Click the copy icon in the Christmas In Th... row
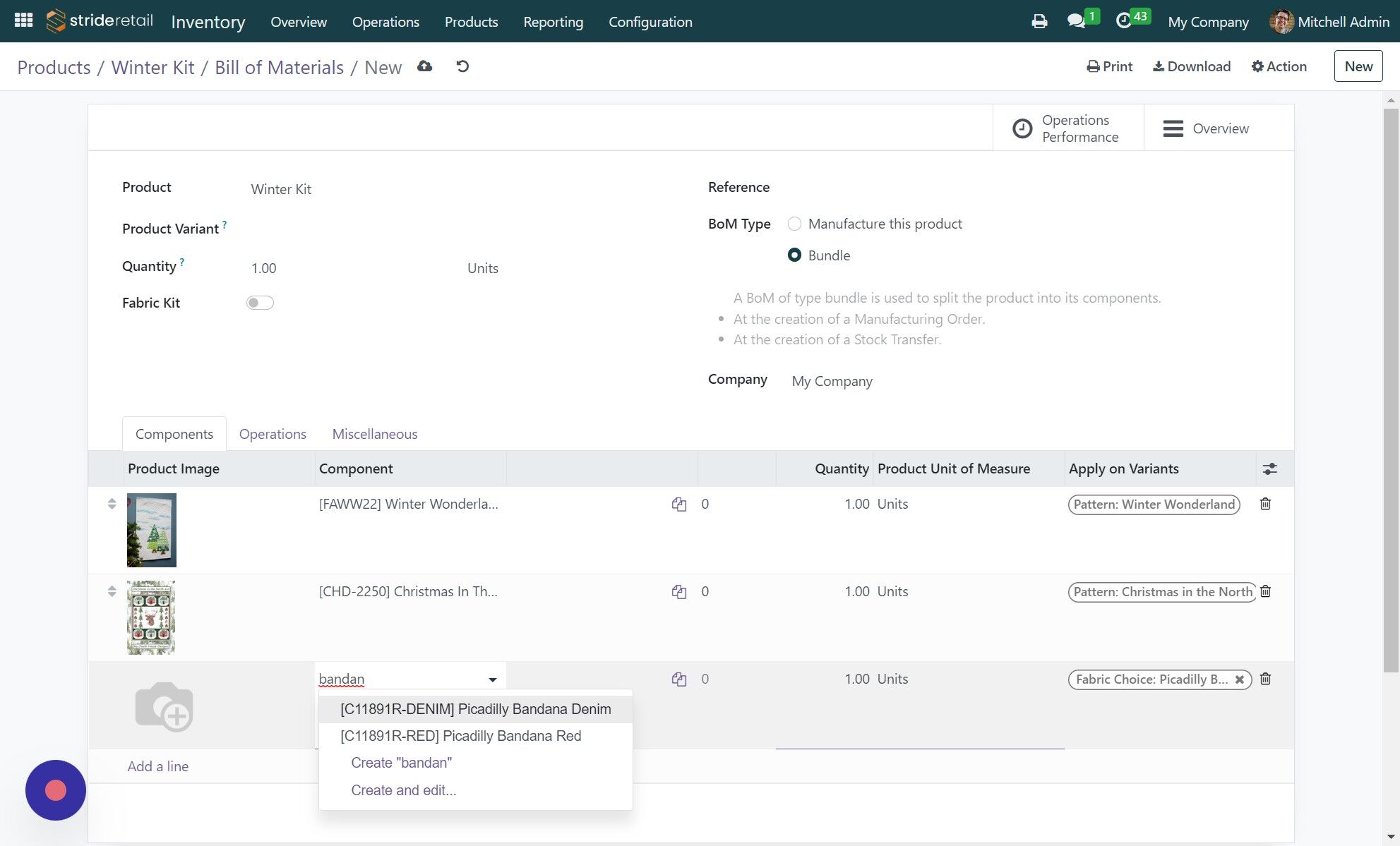Screen dimensions: 1400x846 pyautogui.click(x=679, y=592)
